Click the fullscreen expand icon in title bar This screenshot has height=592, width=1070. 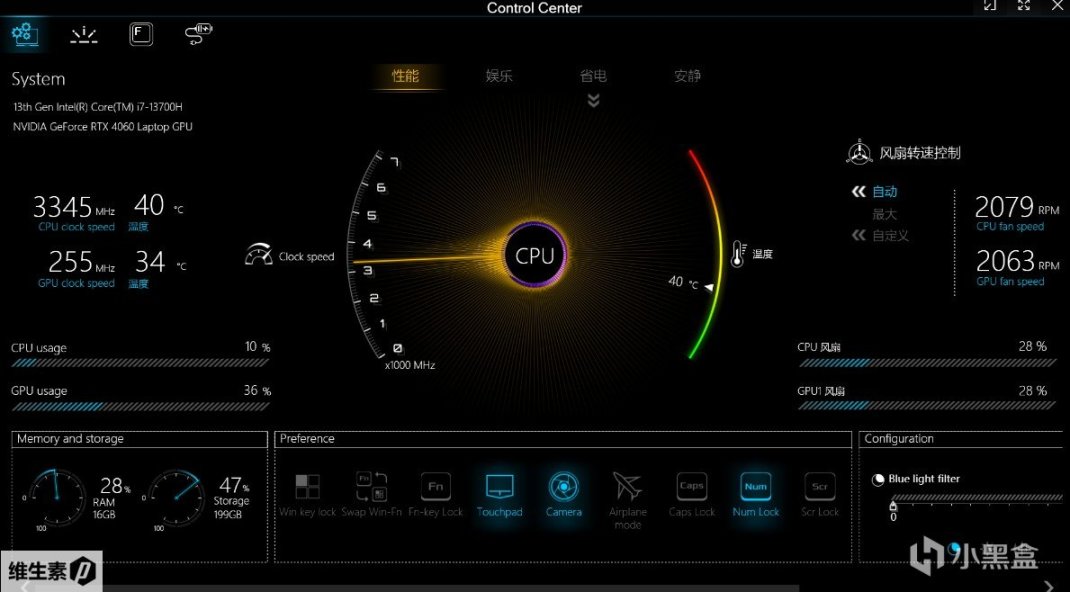tap(1024, 5)
